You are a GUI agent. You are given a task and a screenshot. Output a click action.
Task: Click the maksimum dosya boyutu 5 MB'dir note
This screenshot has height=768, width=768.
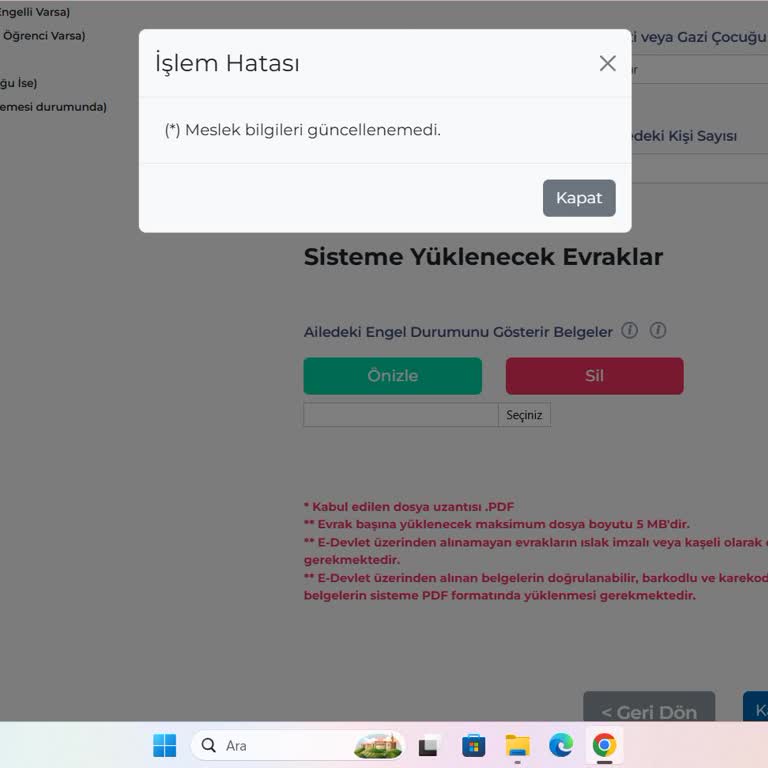click(497, 524)
